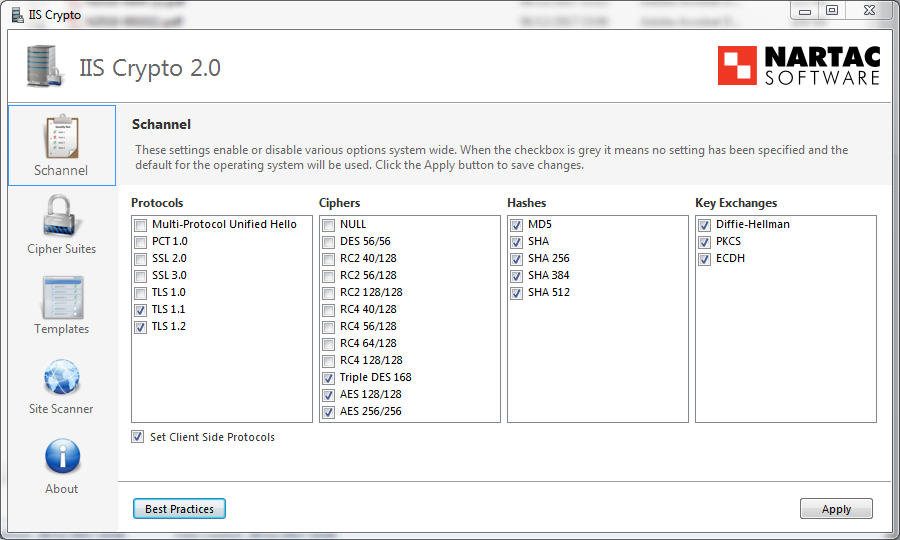Enable the PCT 1.0 protocol
The height and width of the screenshot is (540, 900).
[141, 242]
